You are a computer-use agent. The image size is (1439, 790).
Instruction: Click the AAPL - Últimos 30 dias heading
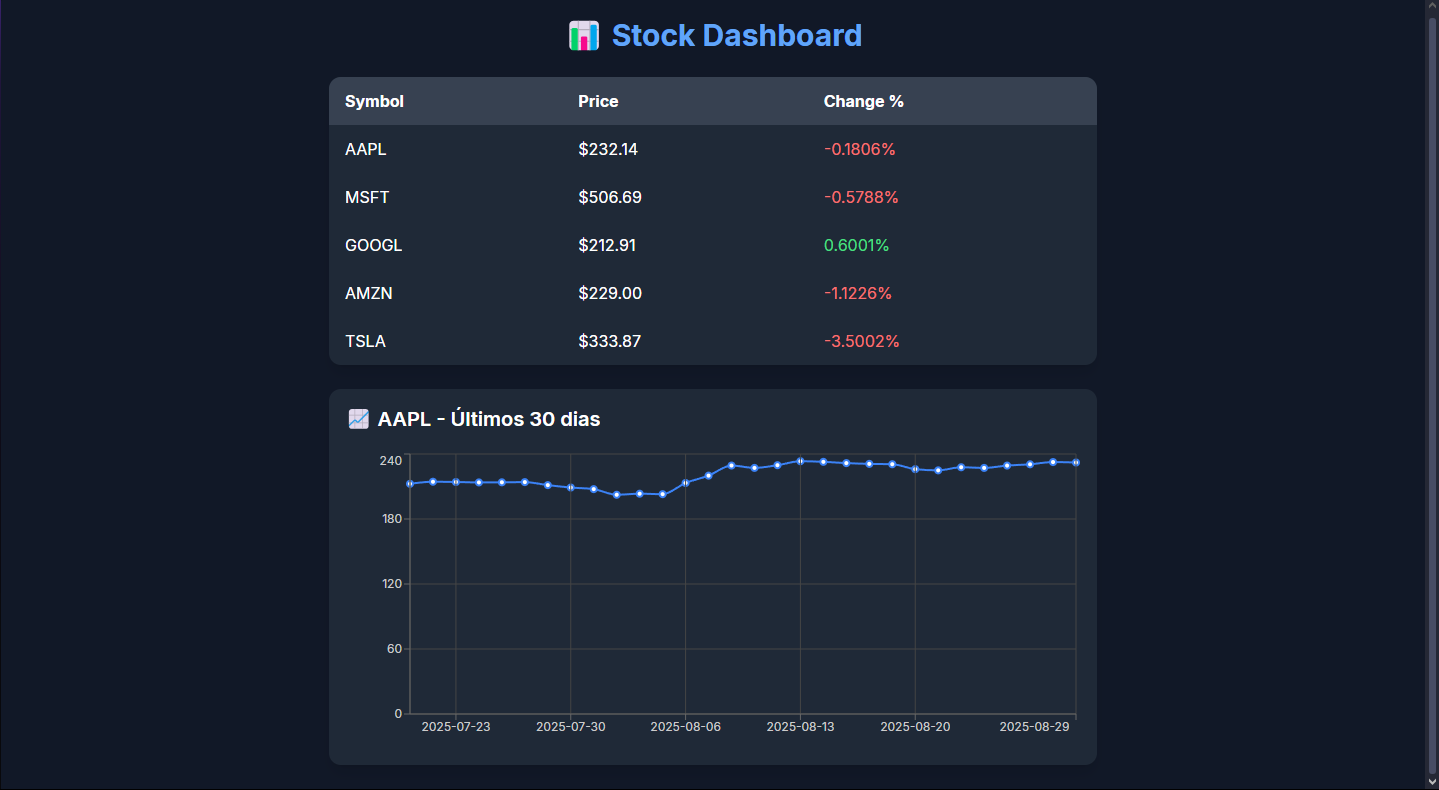[x=488, y=419]
